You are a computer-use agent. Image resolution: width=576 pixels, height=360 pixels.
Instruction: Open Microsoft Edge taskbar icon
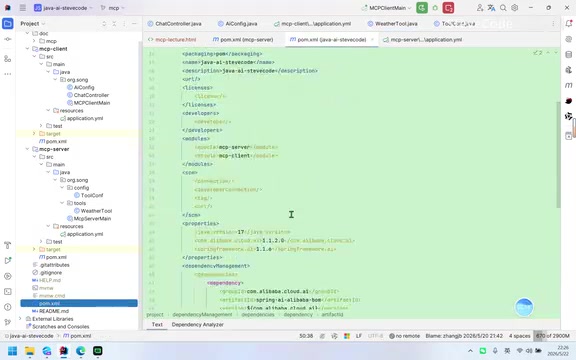coord(81,351)
